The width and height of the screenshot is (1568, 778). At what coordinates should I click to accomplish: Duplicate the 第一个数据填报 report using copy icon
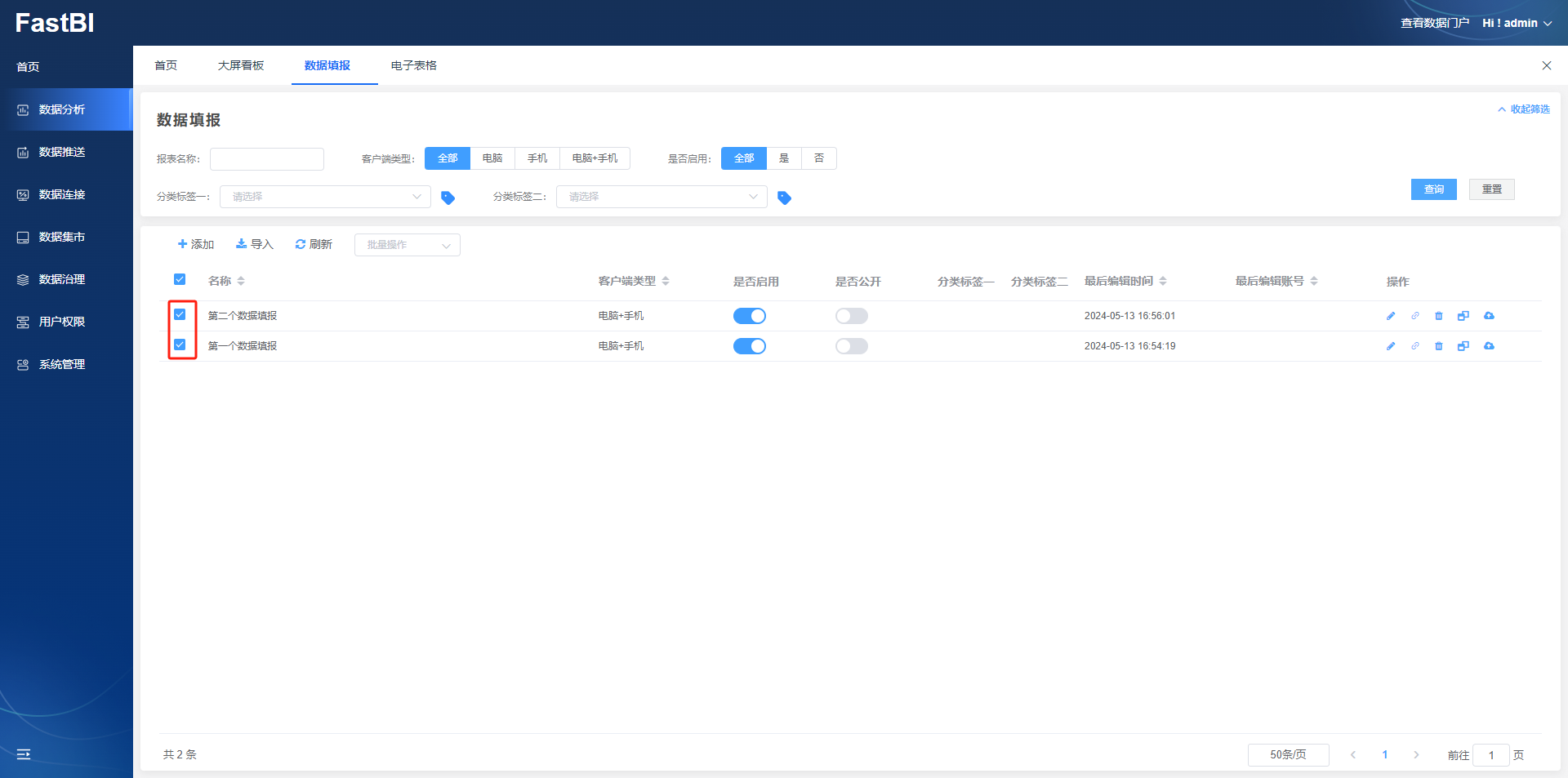(1463, 346)
